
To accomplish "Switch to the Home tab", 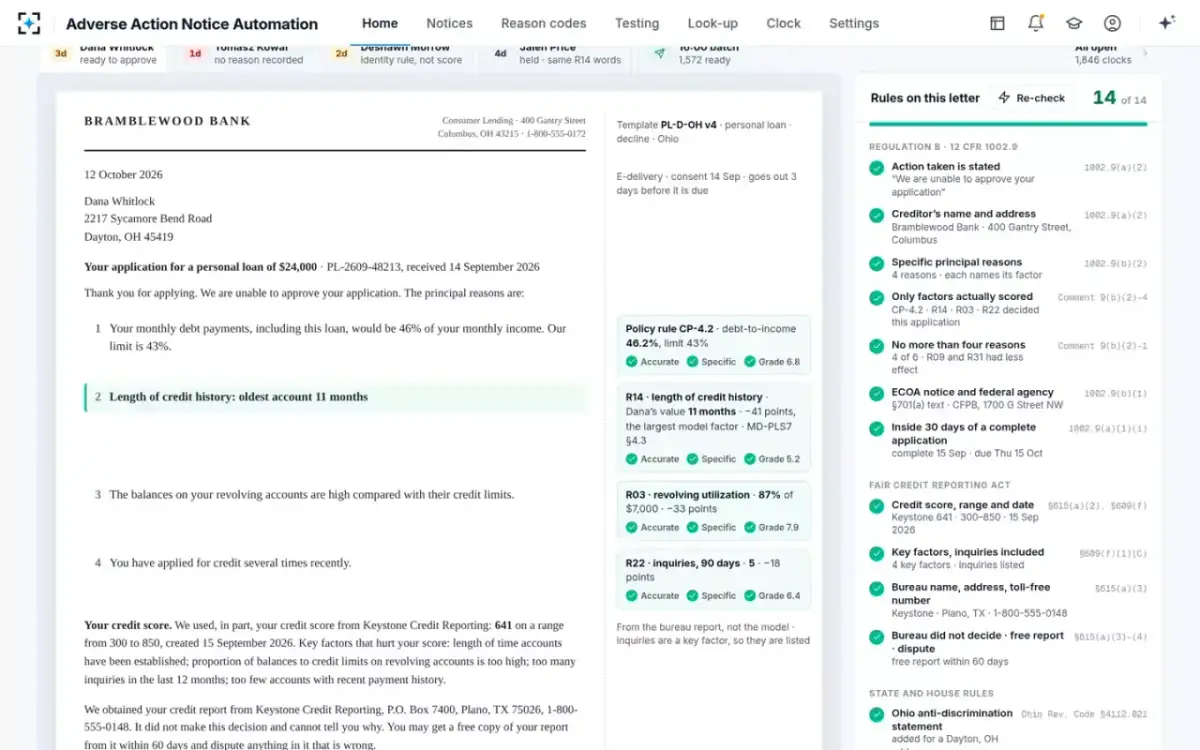I will 380,23.
